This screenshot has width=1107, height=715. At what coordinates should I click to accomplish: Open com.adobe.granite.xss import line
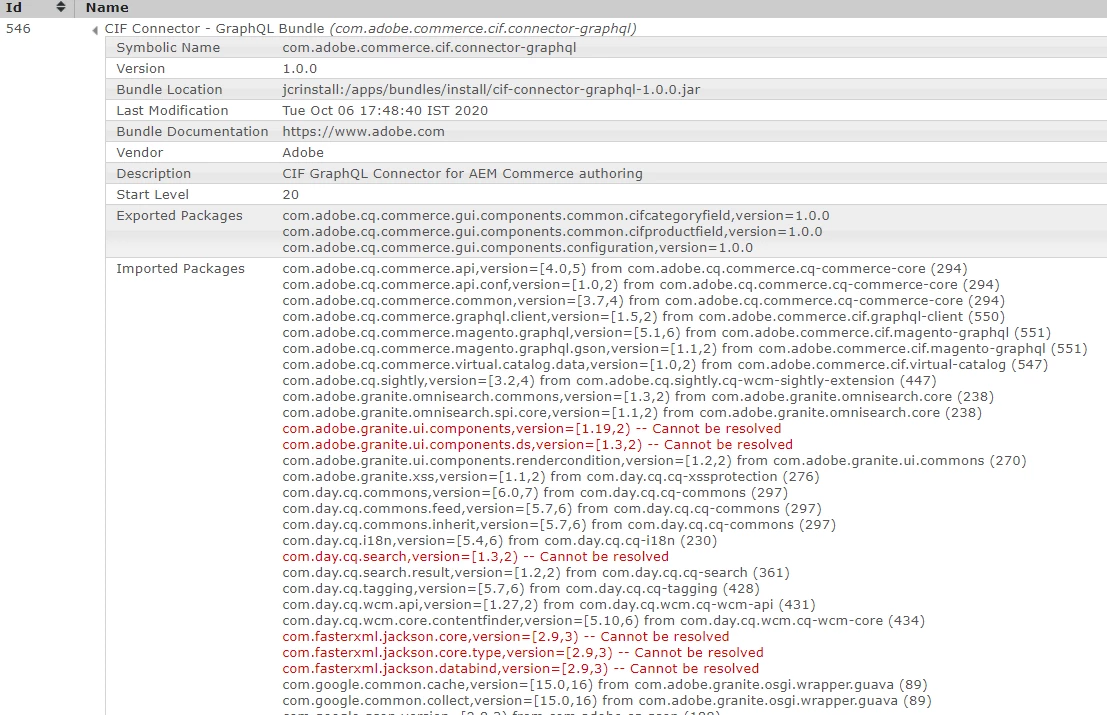[551, 477]
